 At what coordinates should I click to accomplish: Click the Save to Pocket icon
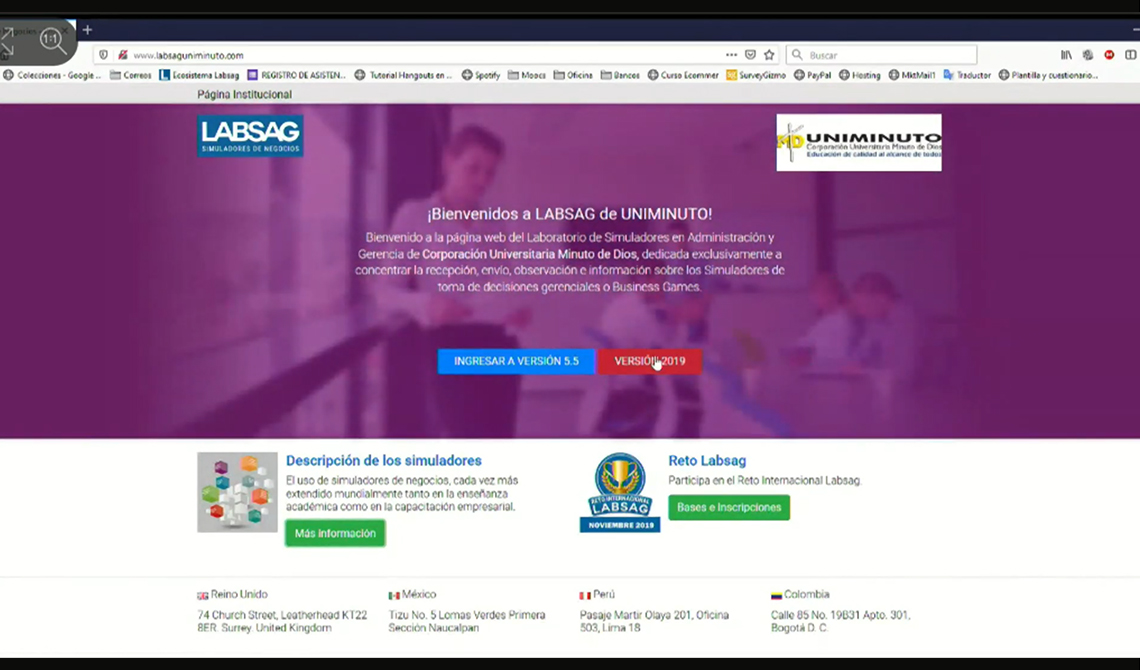coord(750,55)
